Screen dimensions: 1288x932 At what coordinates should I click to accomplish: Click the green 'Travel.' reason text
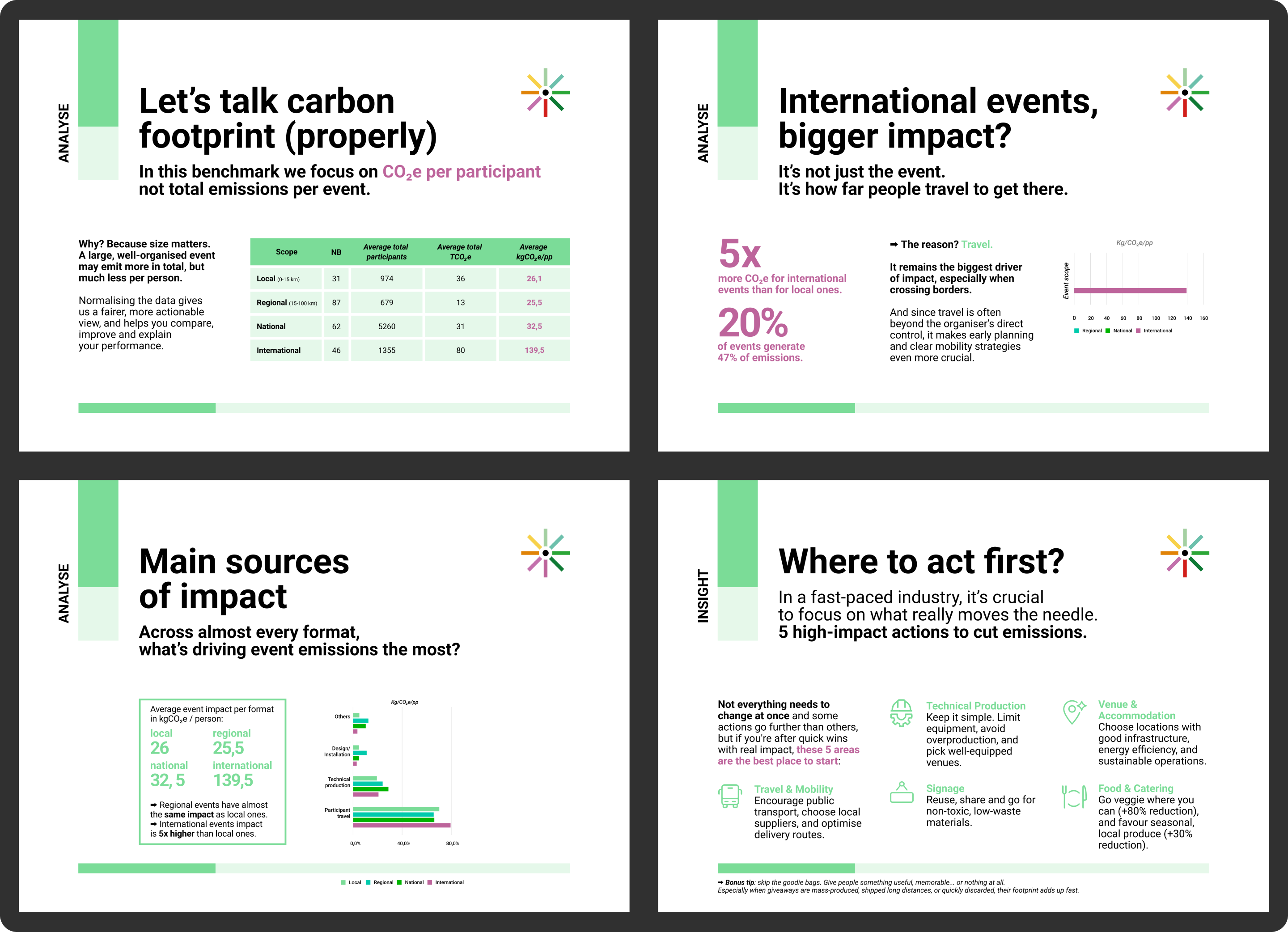point(976,245)
